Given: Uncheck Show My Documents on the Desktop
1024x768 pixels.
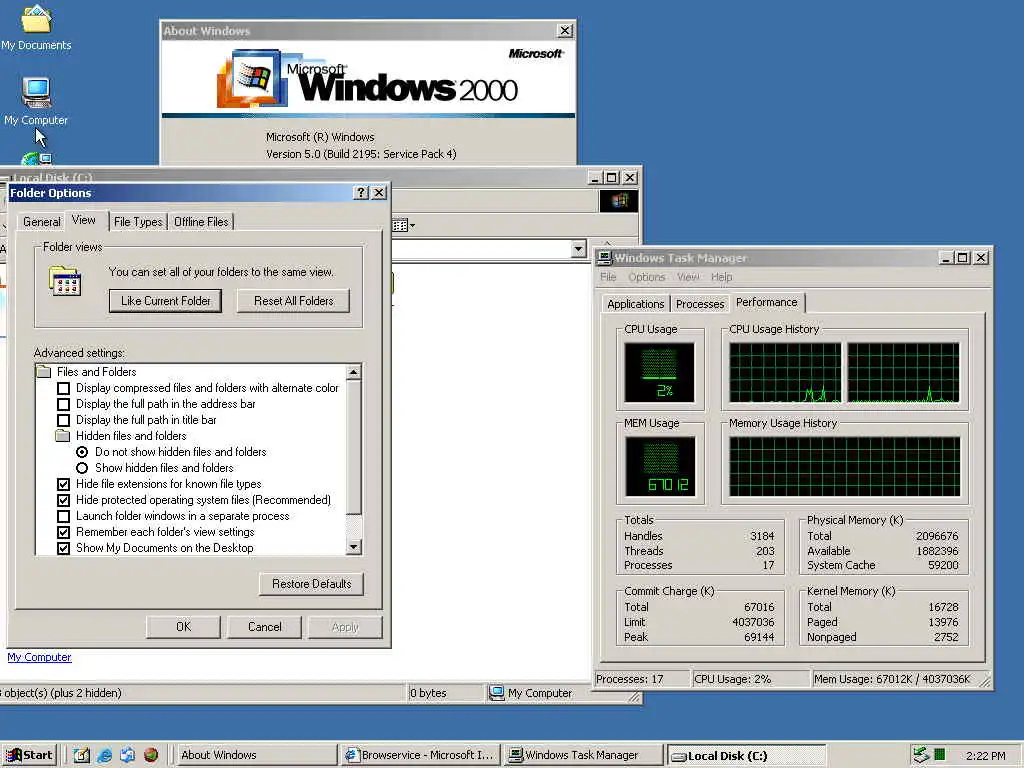Looking at the screenshot, I should point(63,548).
